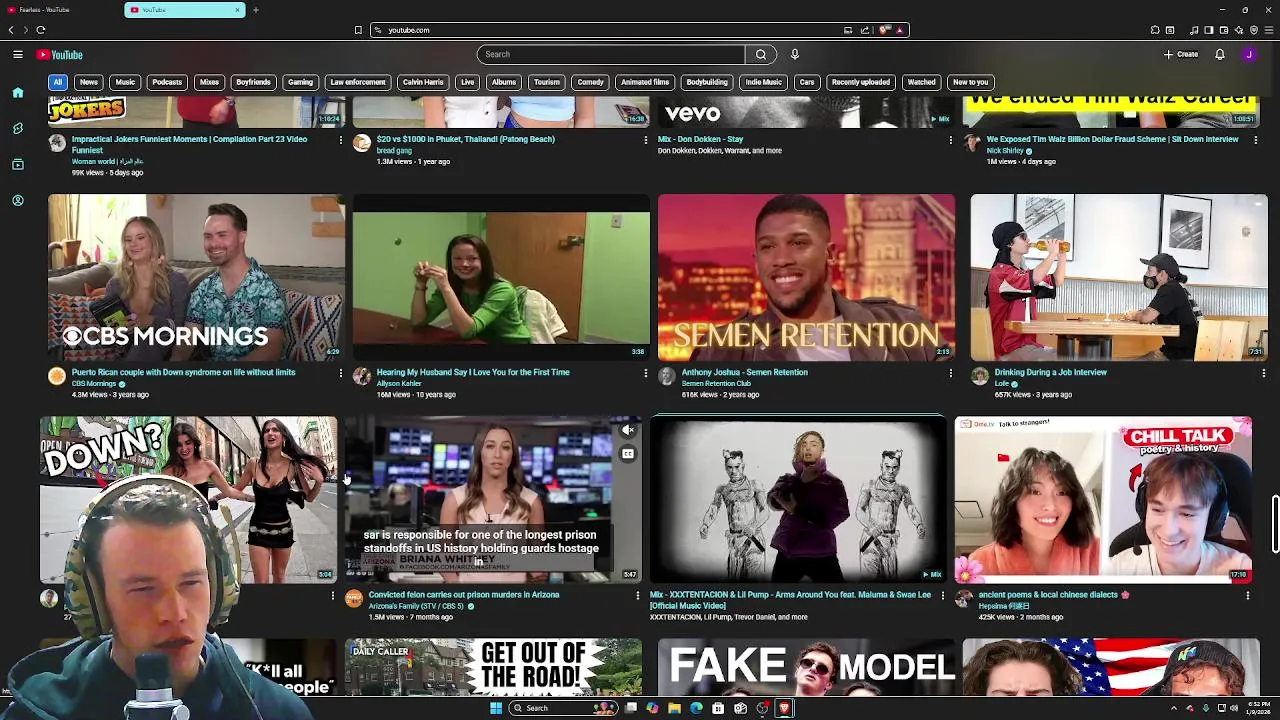This screenshot has height=720, width=1280.
Task: Select the Recently uploaded filter chip
Action: pyautogui.click(x=860, y=82)
